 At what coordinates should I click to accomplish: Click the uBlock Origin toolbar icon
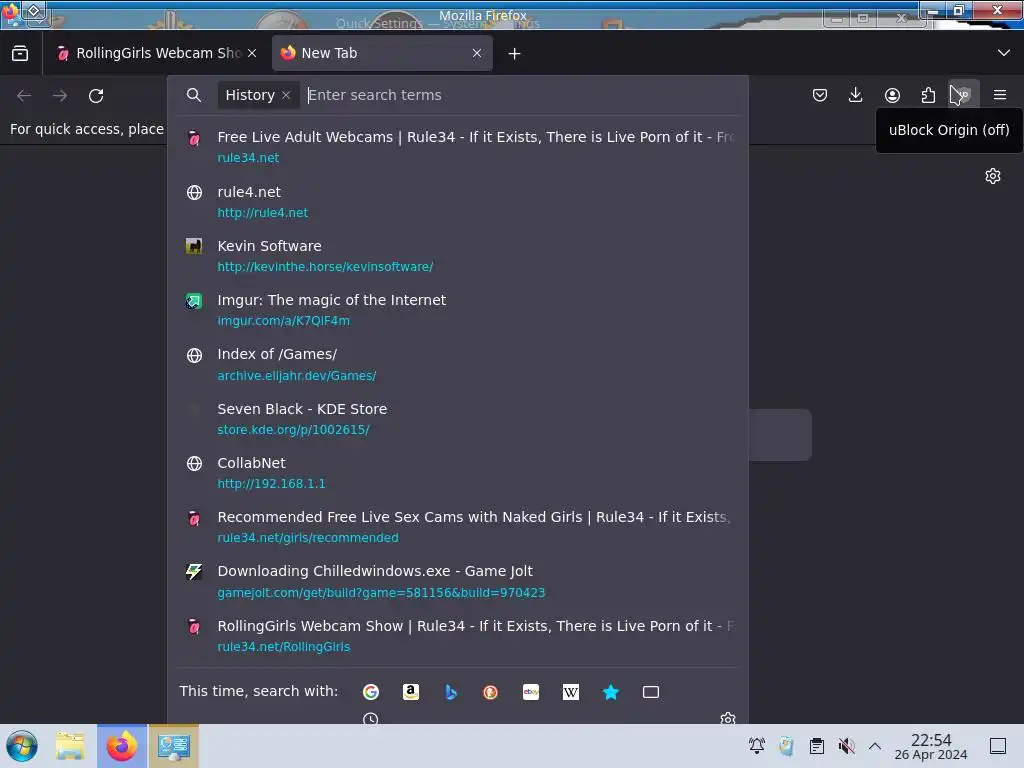(x=964, y=95)
